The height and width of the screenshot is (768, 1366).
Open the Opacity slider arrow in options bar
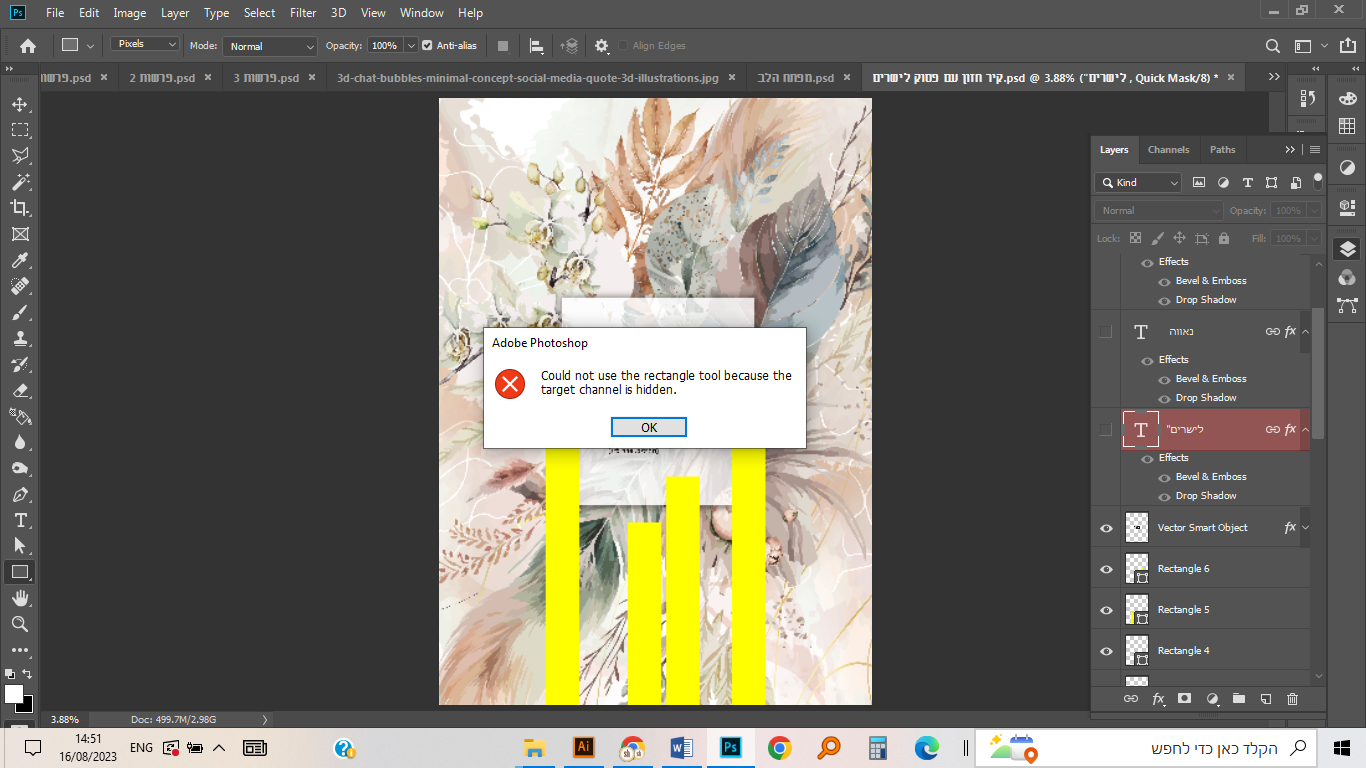(411, 46)
